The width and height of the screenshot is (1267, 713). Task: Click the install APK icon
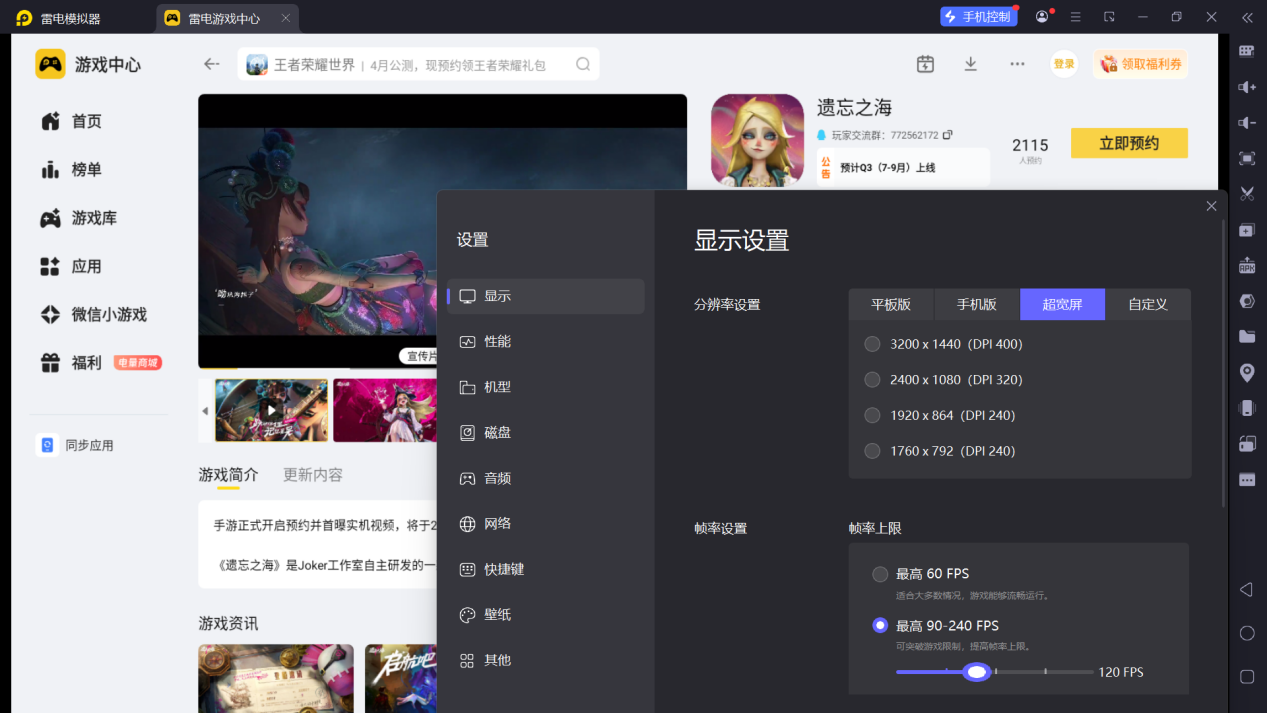pos(1246,266)
